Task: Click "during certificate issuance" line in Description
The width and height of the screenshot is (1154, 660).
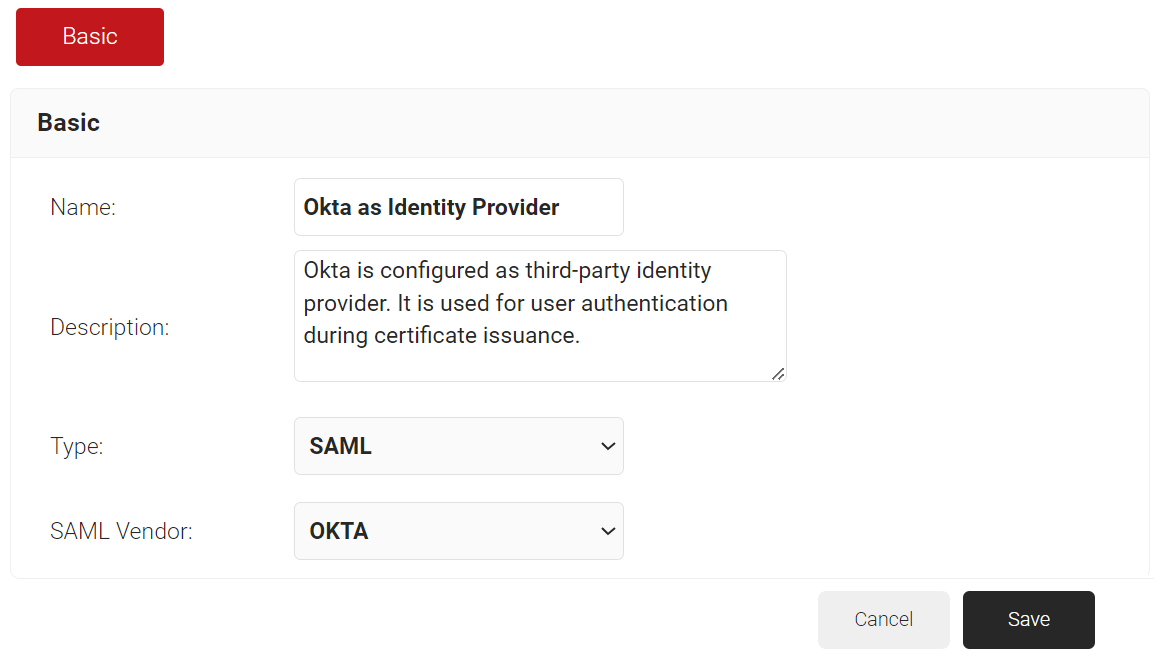Action: pos(441,336)
